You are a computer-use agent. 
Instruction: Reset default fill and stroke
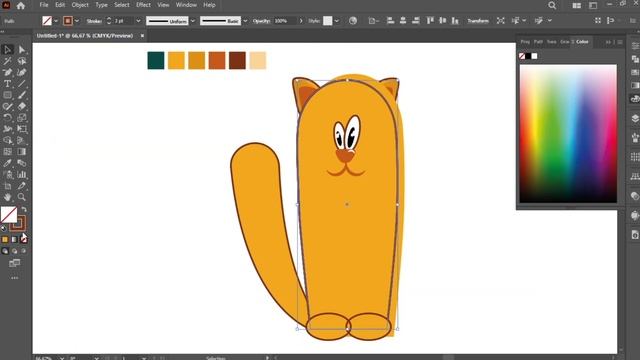pyautogui.click(x=4, y=228)
